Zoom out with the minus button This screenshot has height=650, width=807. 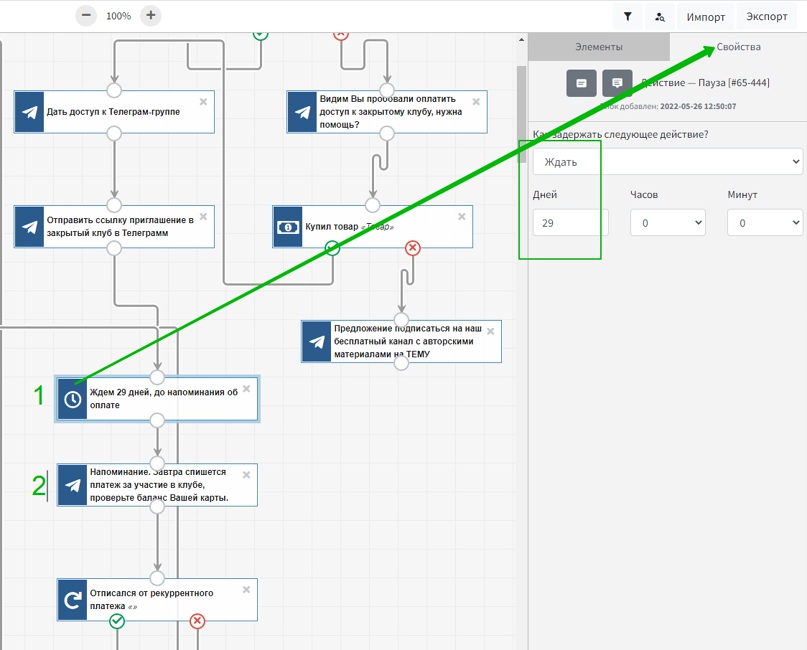pos(86,16)
